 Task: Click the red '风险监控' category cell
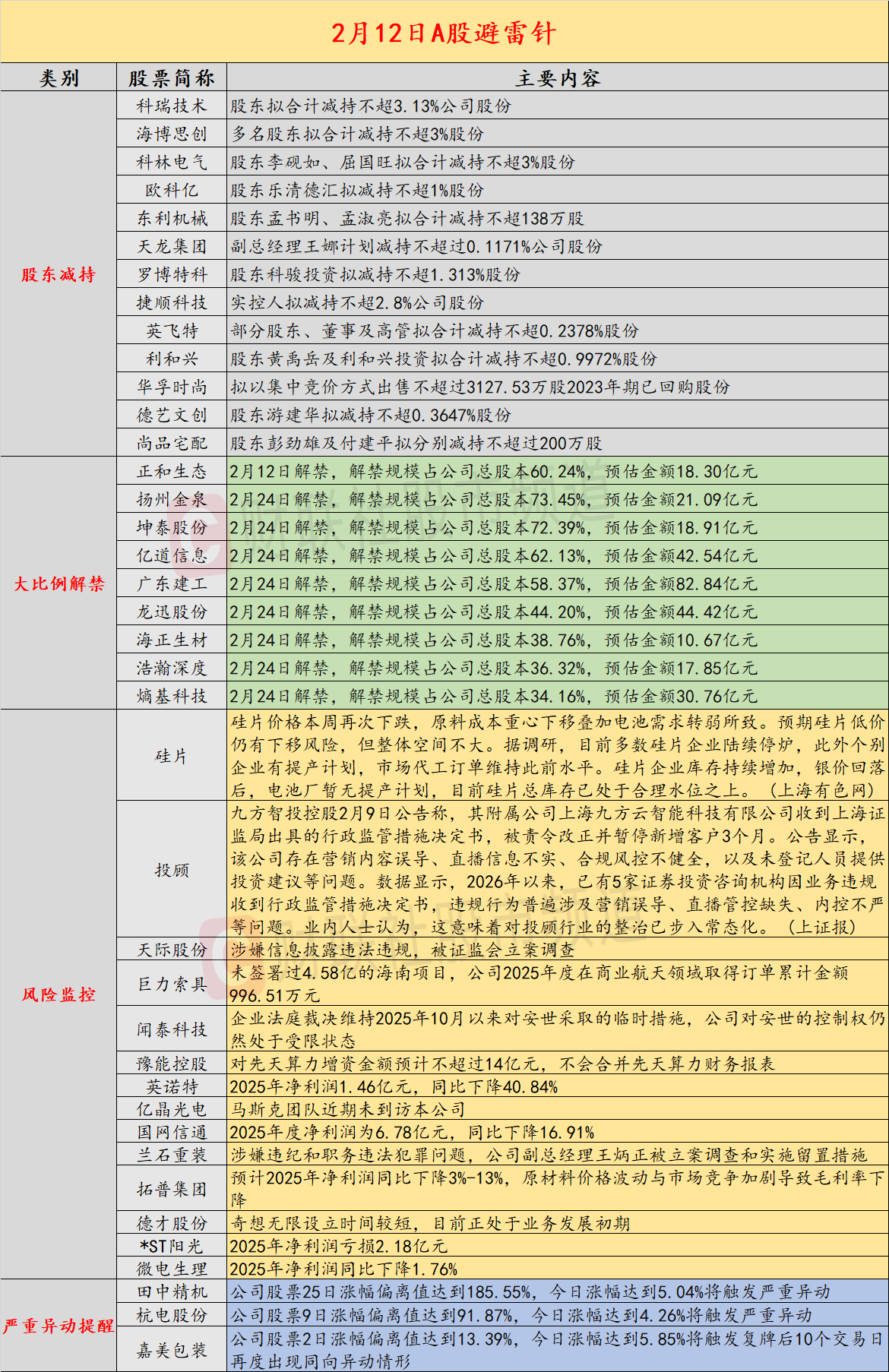pyautogui.click(x=59, y=994)
